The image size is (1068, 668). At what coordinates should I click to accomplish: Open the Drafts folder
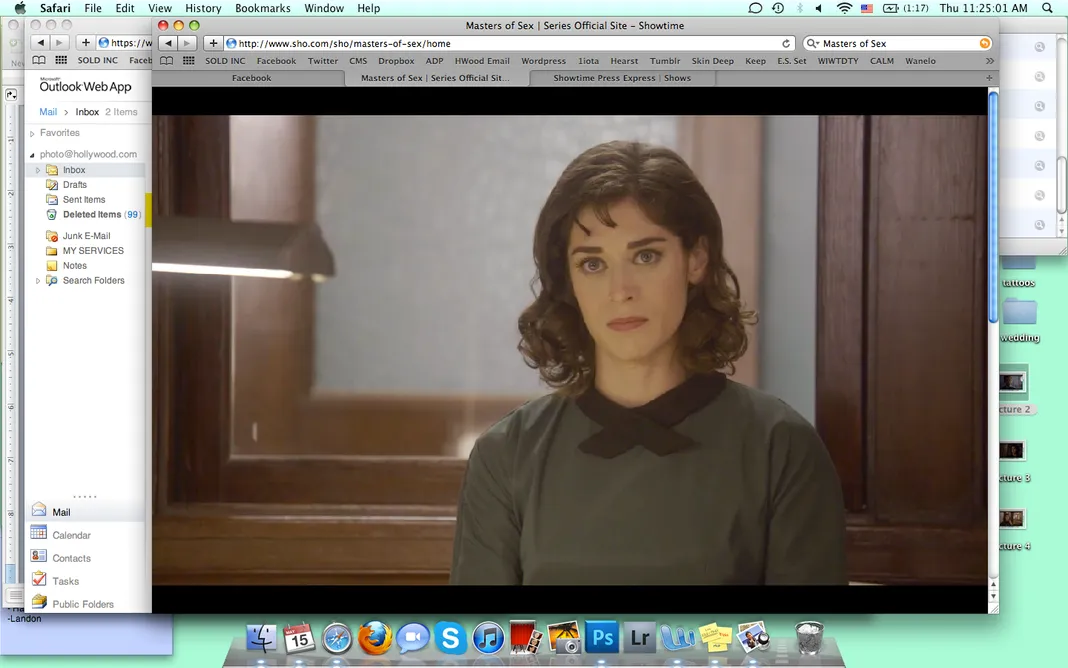pyautogui.click(x=75, y=185)
